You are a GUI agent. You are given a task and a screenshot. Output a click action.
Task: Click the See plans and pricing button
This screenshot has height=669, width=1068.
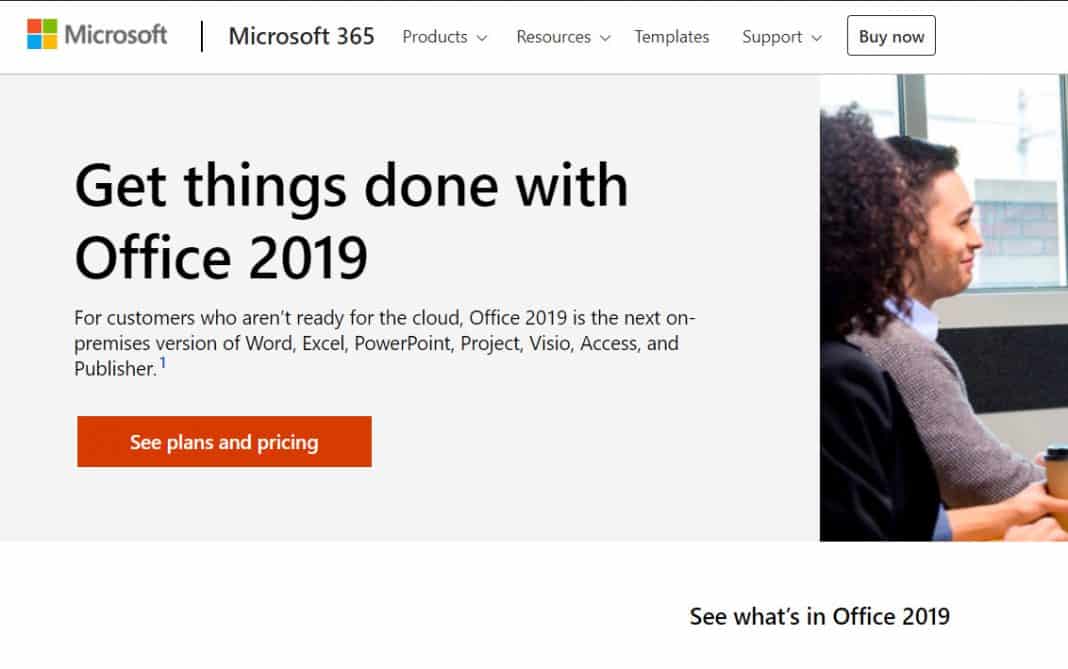223,441
